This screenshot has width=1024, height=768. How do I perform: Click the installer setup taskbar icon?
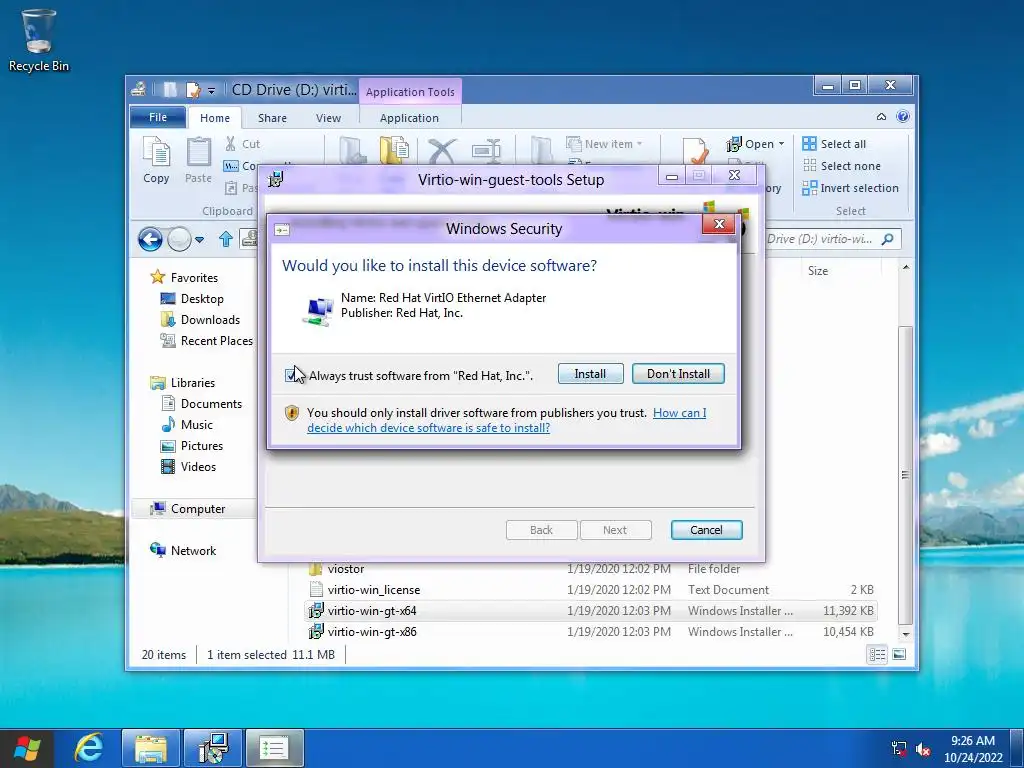click(x=213, y=748)
